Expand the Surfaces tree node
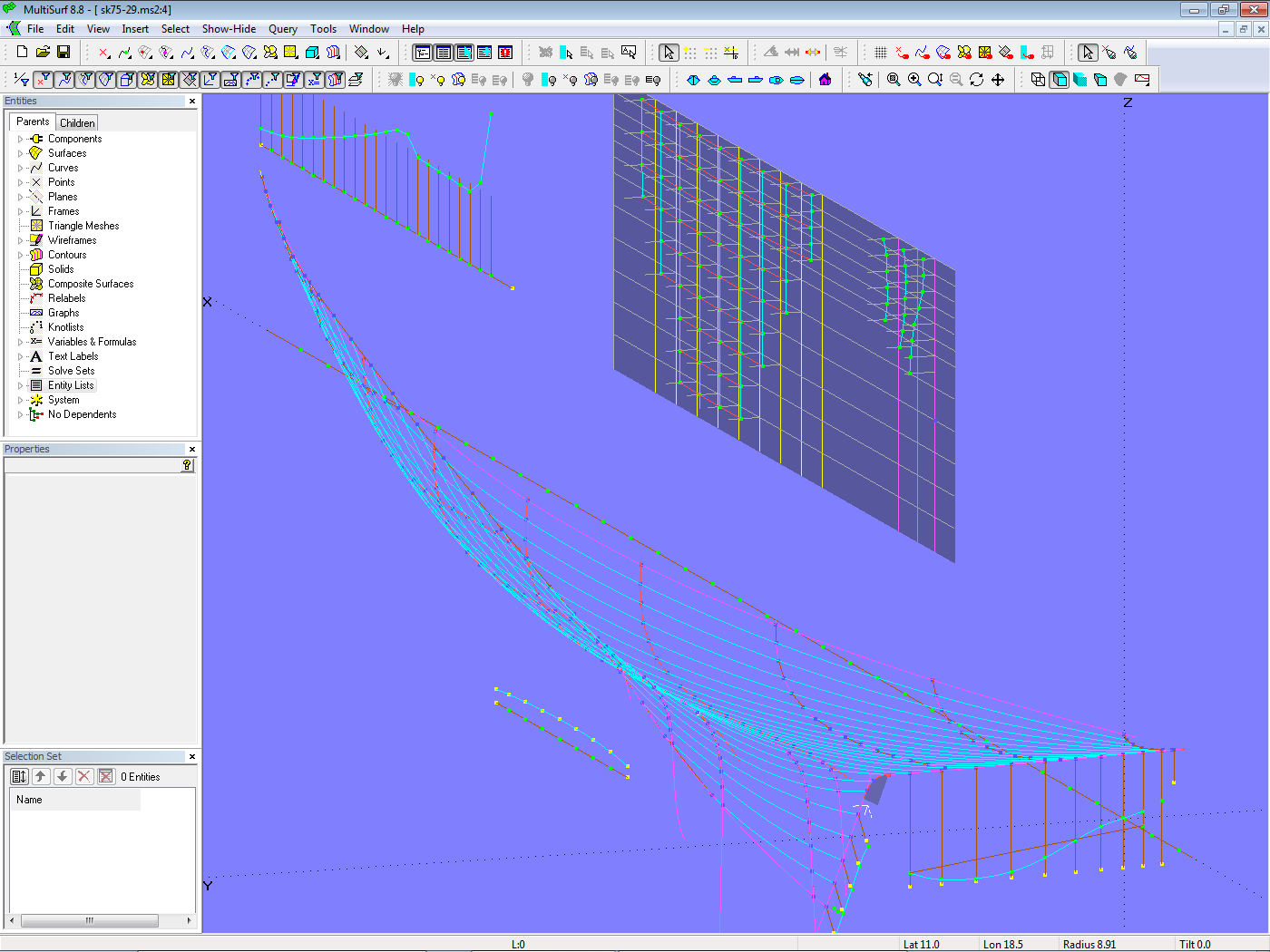This screenshot has height=952, width=1270. tap(20, 153)
